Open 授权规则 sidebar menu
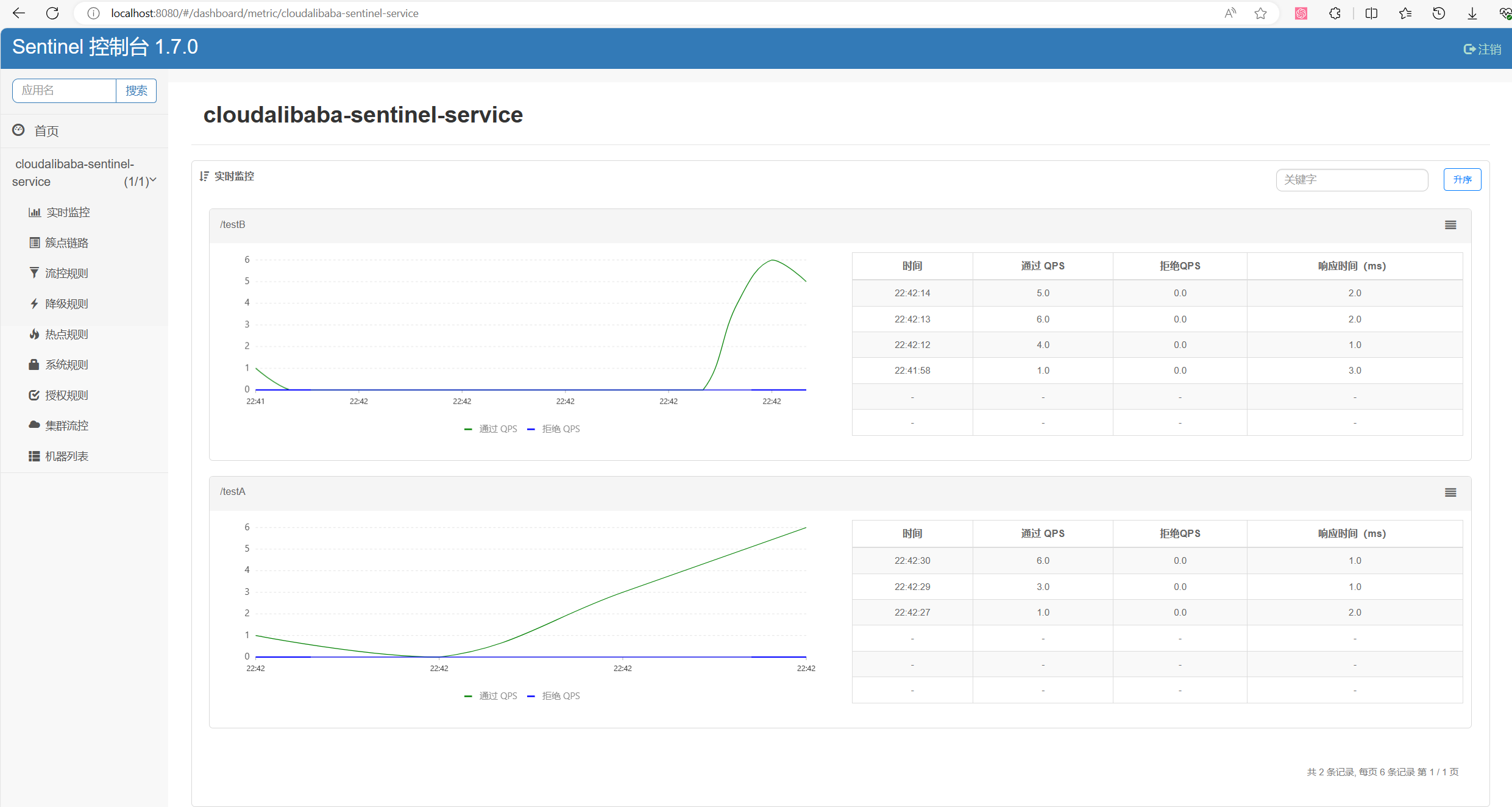 pos(67,395)
